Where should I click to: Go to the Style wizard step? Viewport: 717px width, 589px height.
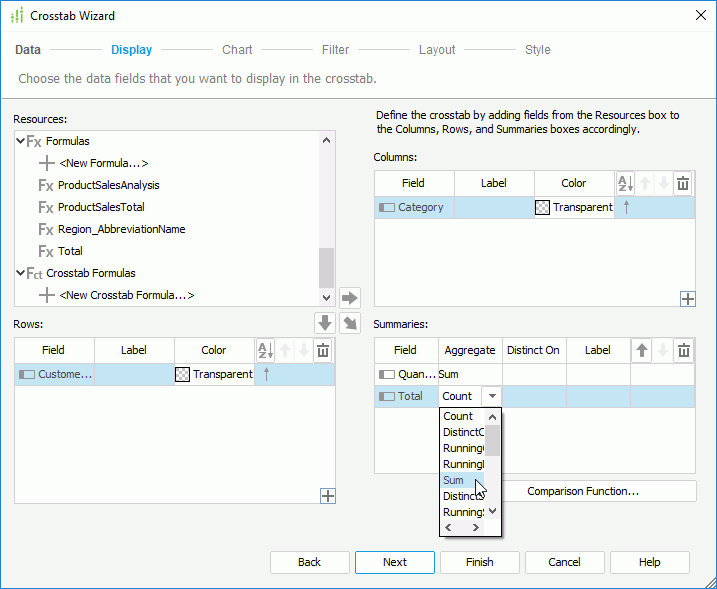(x=537, y=49)
